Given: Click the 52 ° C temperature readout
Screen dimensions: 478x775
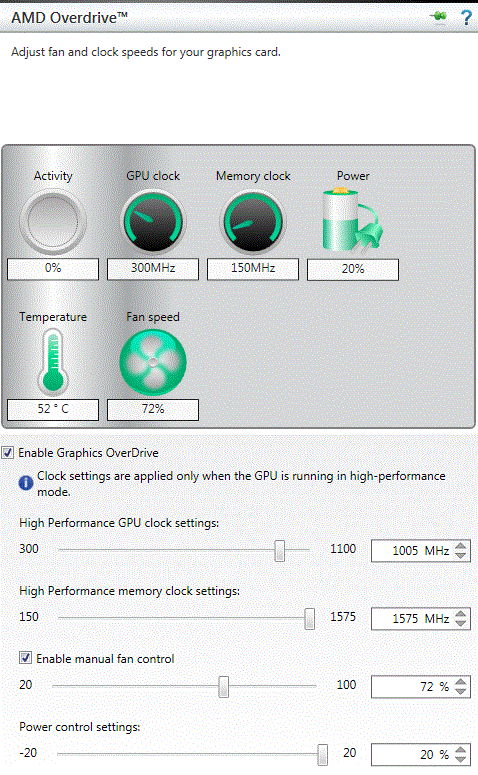Looking at the screenshot, I should pos(53,409).
